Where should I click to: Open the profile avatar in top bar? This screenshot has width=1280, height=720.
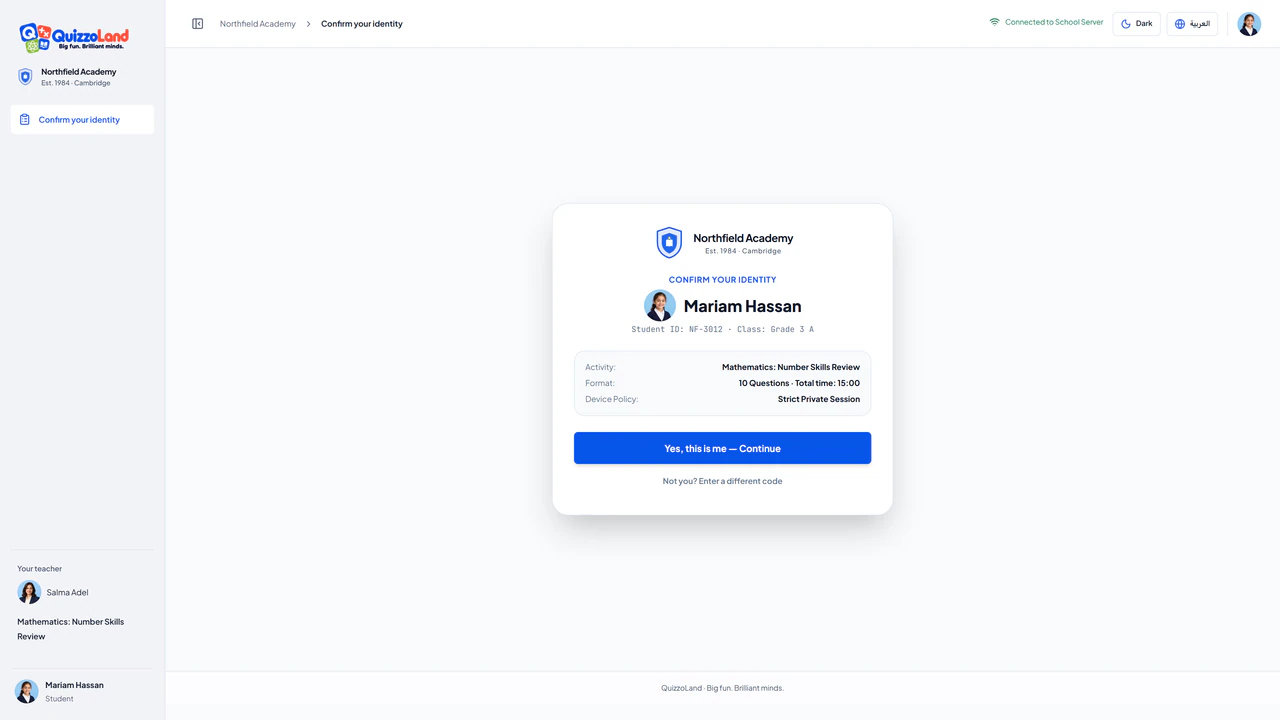point(1249,24)
